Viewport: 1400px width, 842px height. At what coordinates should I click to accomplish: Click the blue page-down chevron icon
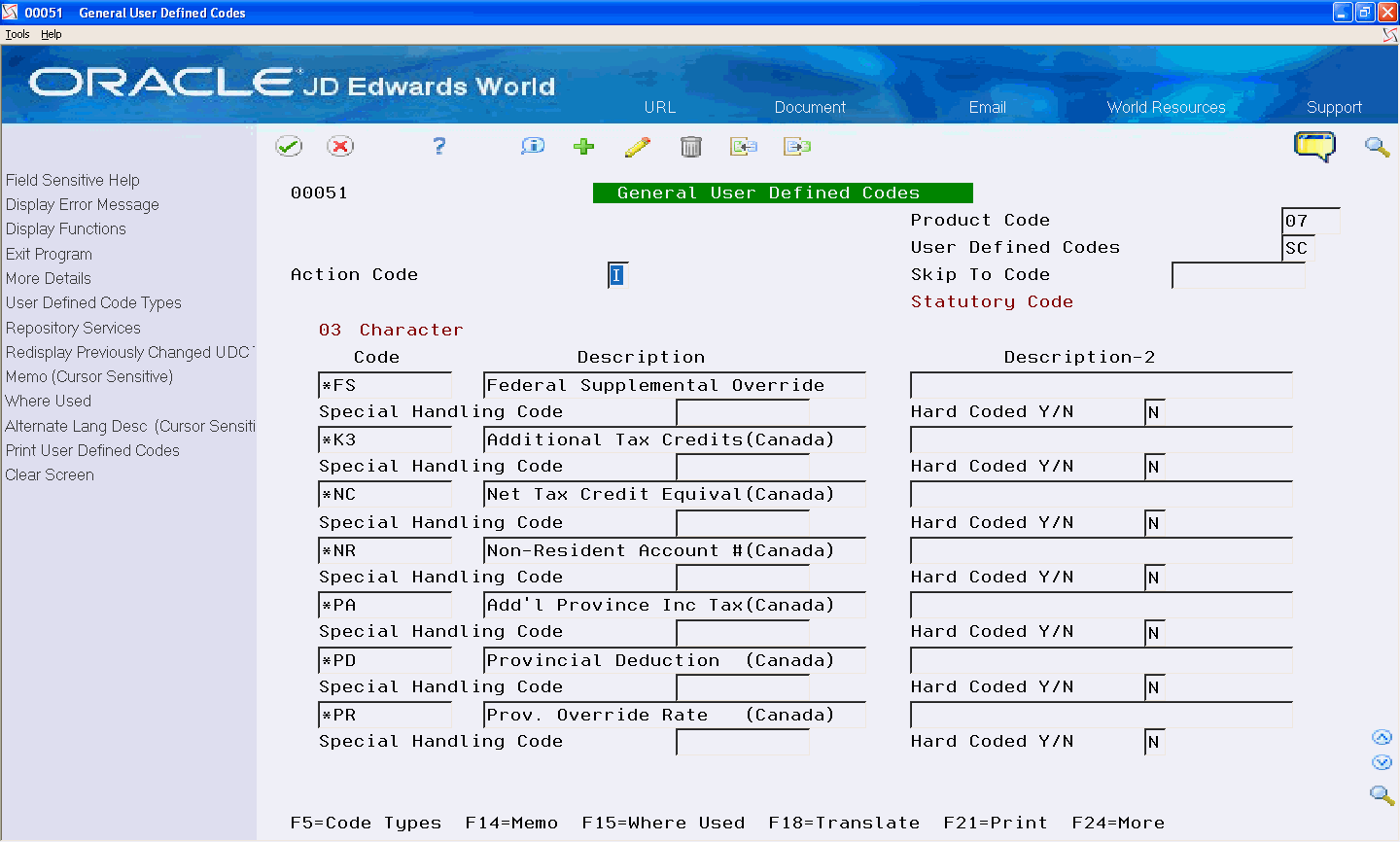click(1382, 762)
